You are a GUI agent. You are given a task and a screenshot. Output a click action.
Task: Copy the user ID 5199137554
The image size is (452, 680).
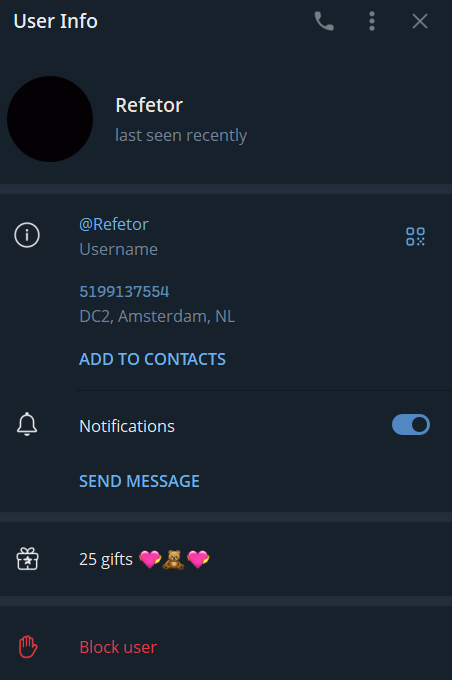[124, 291]
